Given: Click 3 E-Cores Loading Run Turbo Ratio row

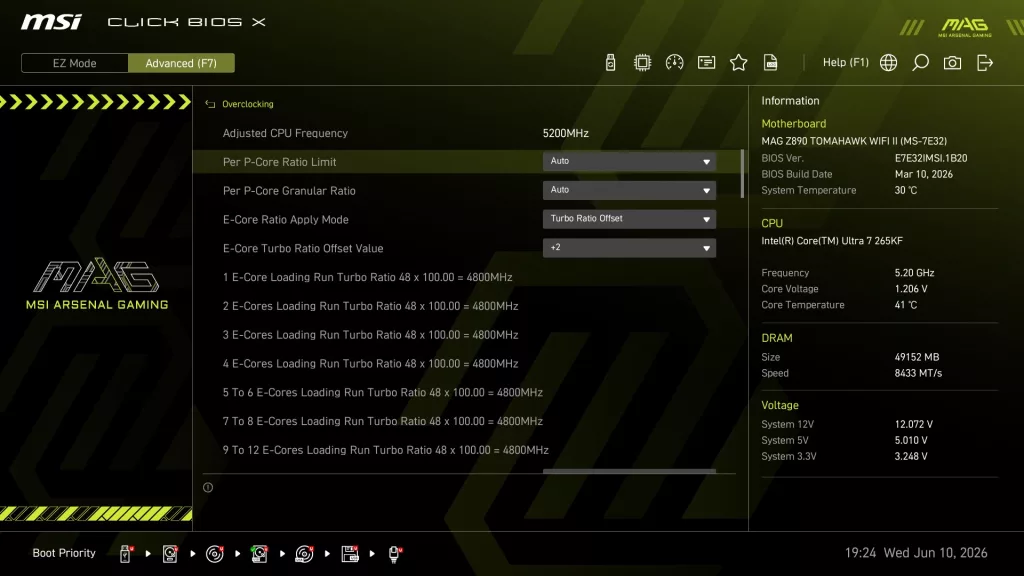Looking at the screenshot, I should pyautogui.click(x=370, y=334).
